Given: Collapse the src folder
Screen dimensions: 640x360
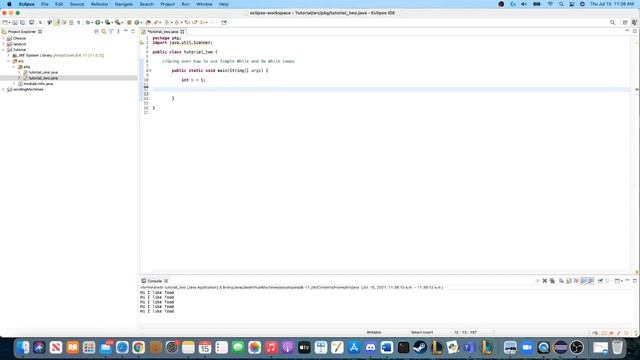Looking at the screenshot, I should coord(9,61).
